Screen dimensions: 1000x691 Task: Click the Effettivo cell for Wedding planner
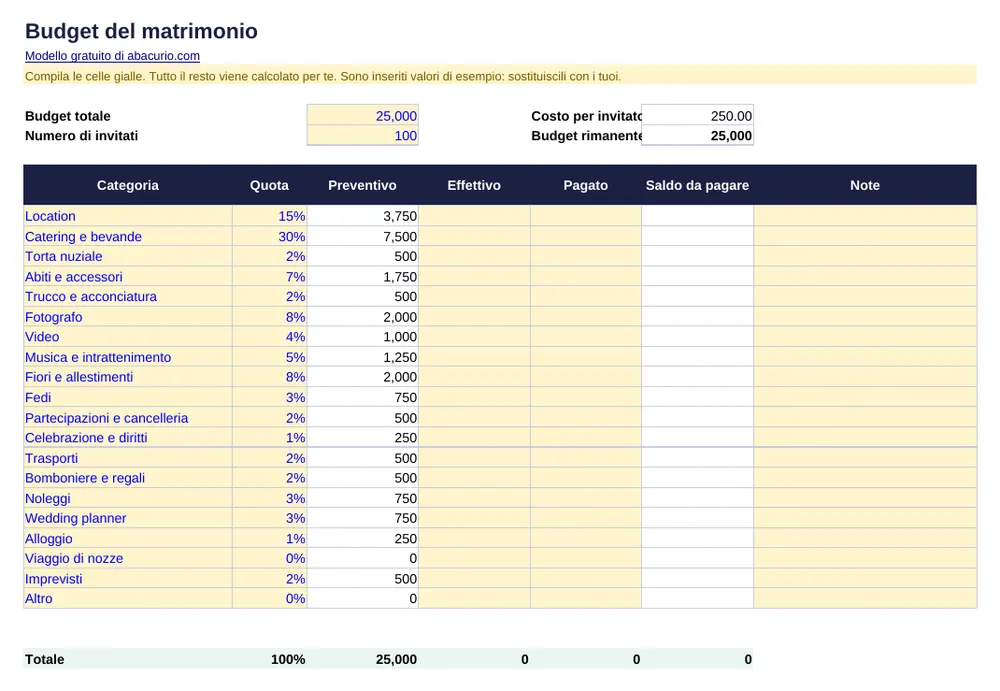tap(474, 517)
